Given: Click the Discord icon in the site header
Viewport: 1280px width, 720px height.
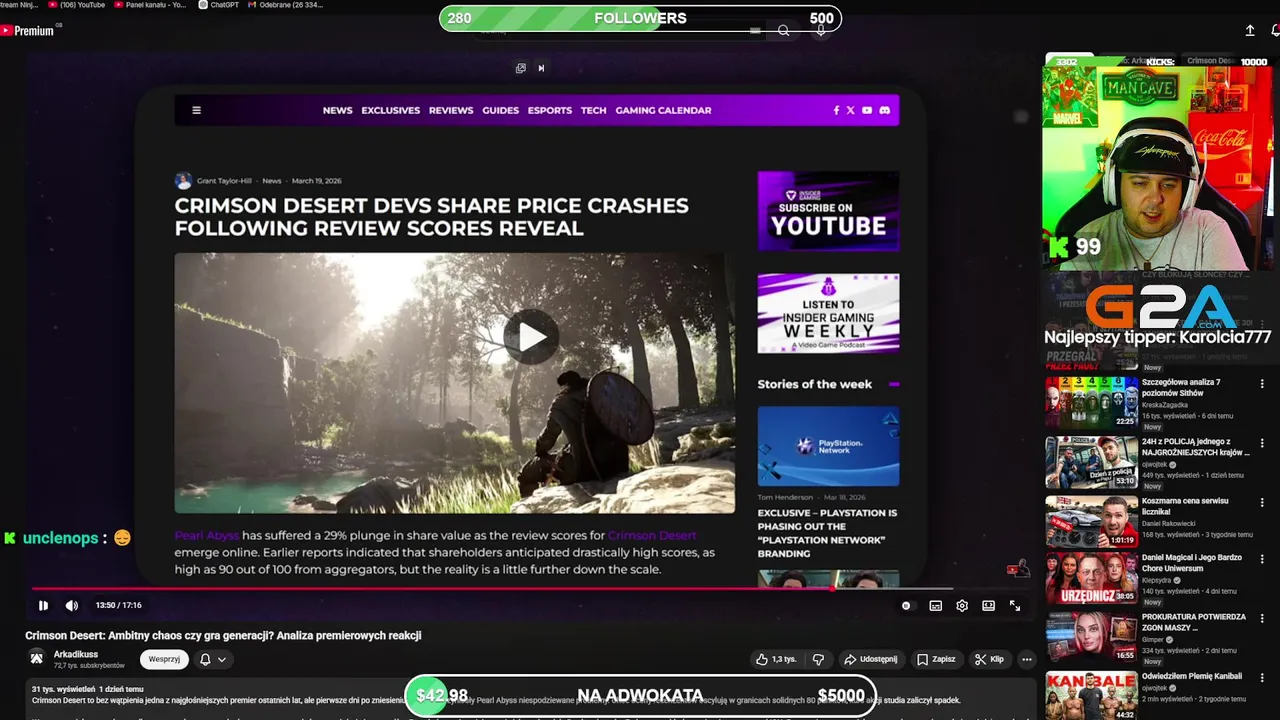Looking at the screenshot, I should click(x=884, y=110).
